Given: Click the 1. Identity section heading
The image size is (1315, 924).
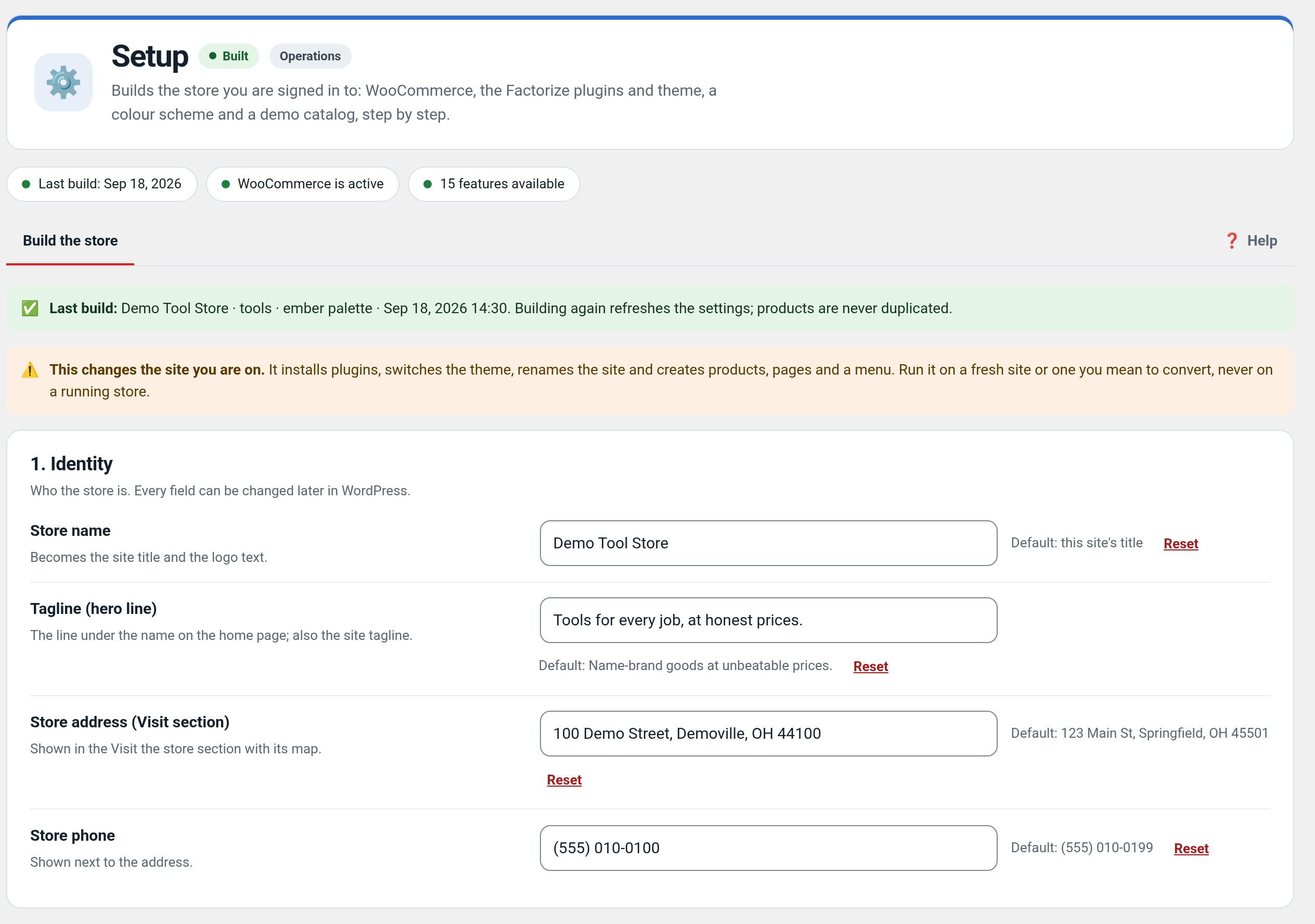Looking at the screenshot, I should [72, 464].
